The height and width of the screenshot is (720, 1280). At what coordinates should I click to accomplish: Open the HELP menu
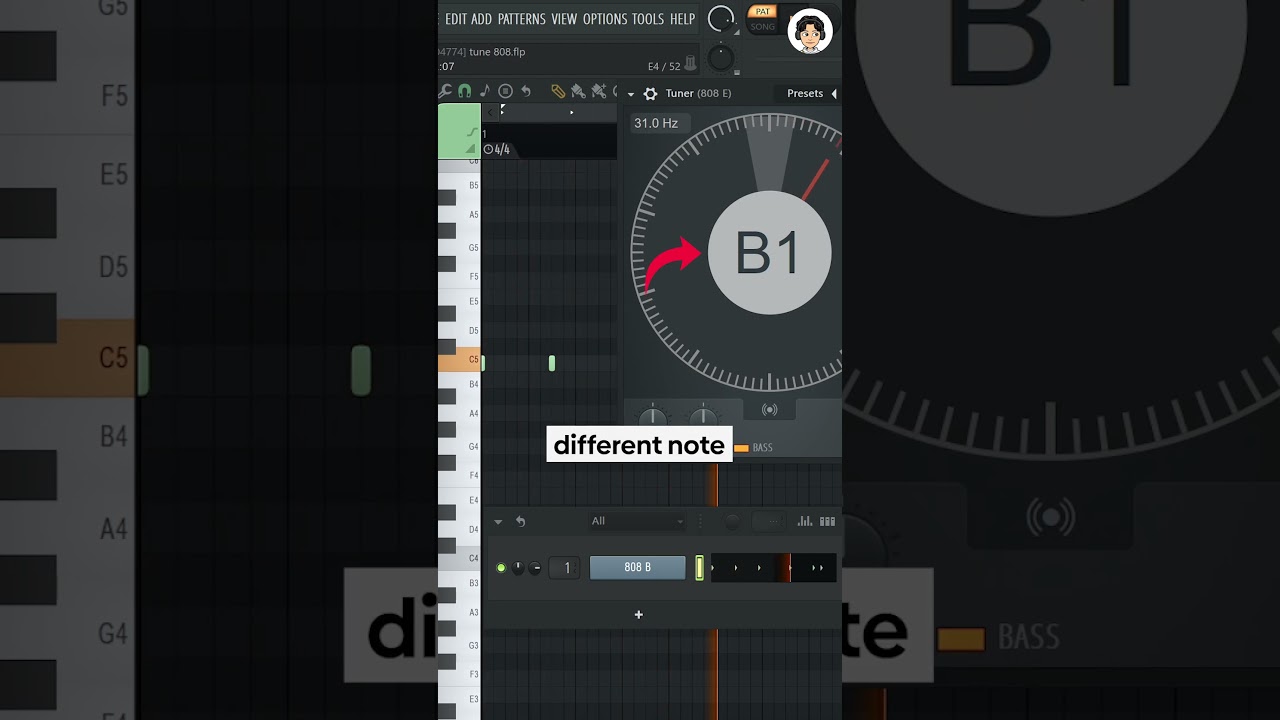[x=682, y=19]
